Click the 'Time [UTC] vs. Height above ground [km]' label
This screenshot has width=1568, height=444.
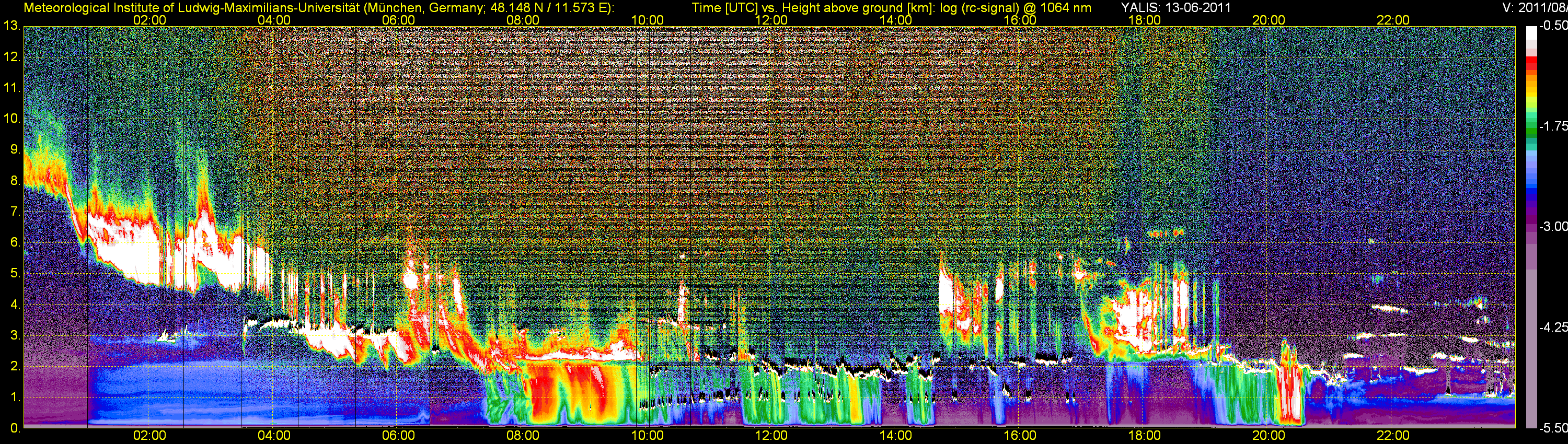coord(813,8)
